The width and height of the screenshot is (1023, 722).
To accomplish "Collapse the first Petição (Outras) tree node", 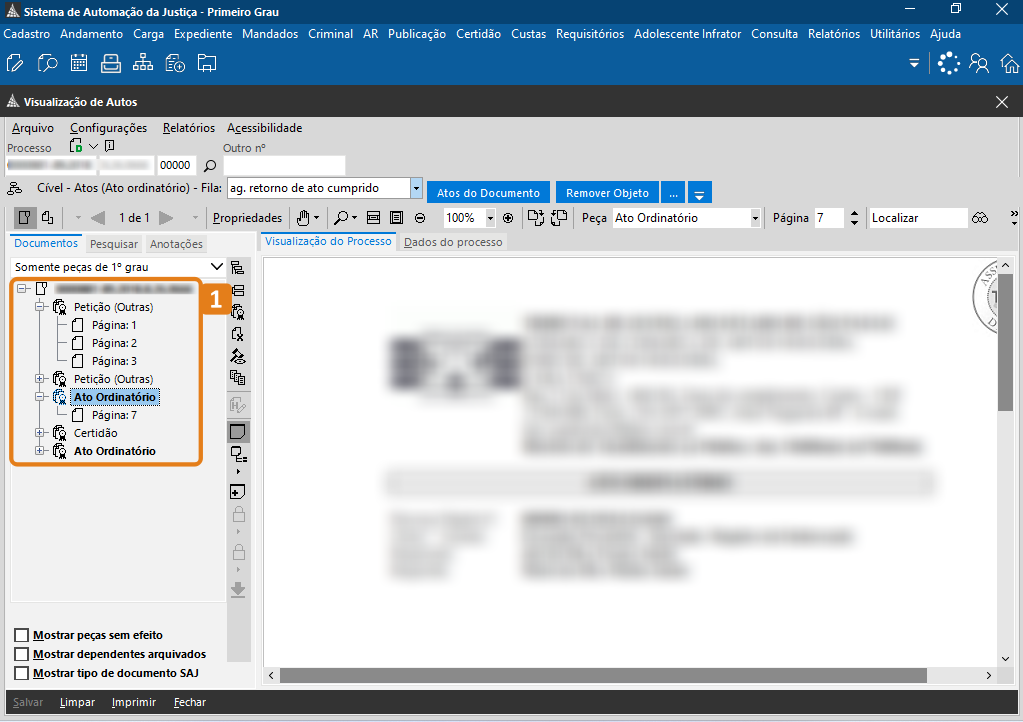I will pos(40,307).
